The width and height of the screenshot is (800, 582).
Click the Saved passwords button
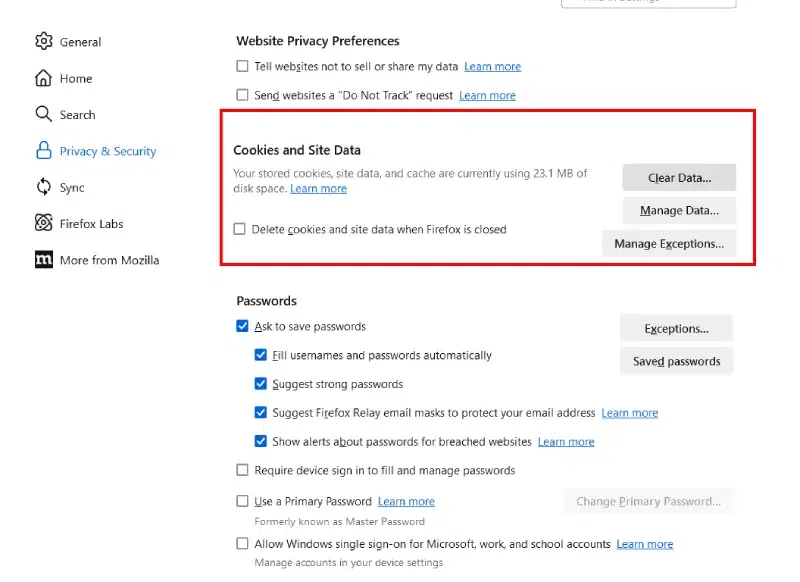point(676,361)
